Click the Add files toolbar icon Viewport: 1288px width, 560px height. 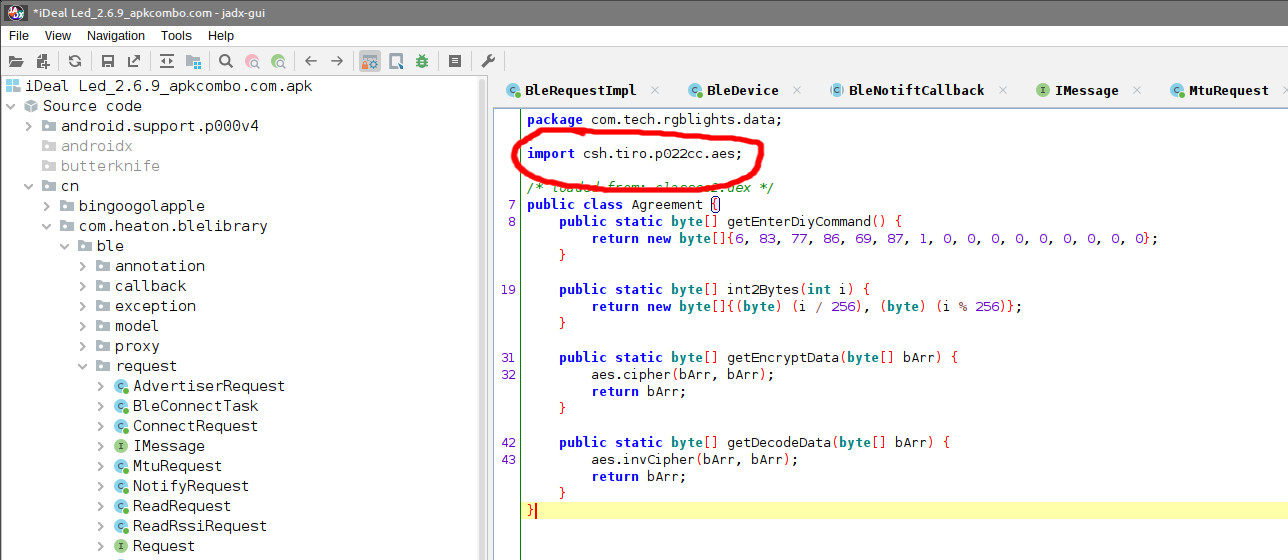click(x=43, y=61)
